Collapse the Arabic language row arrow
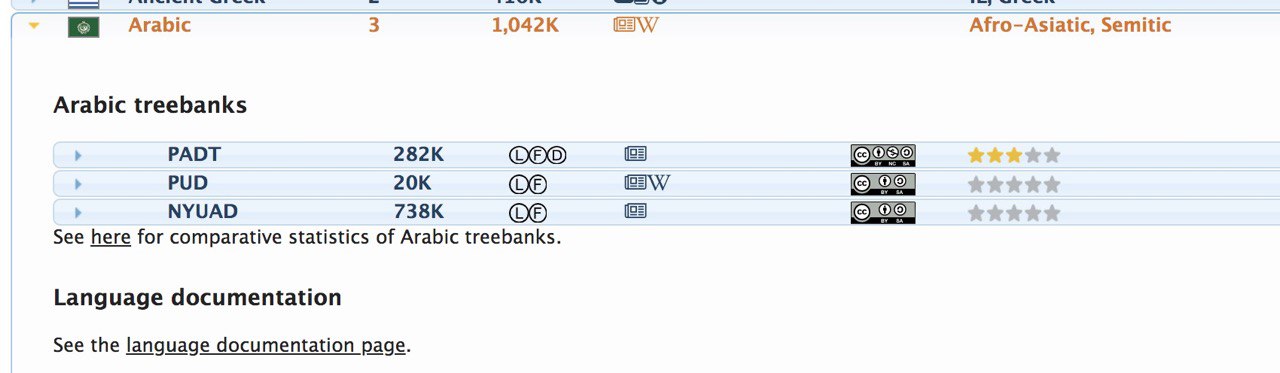Viewport: 1280px width, 373px height. [x=33, y=26]
